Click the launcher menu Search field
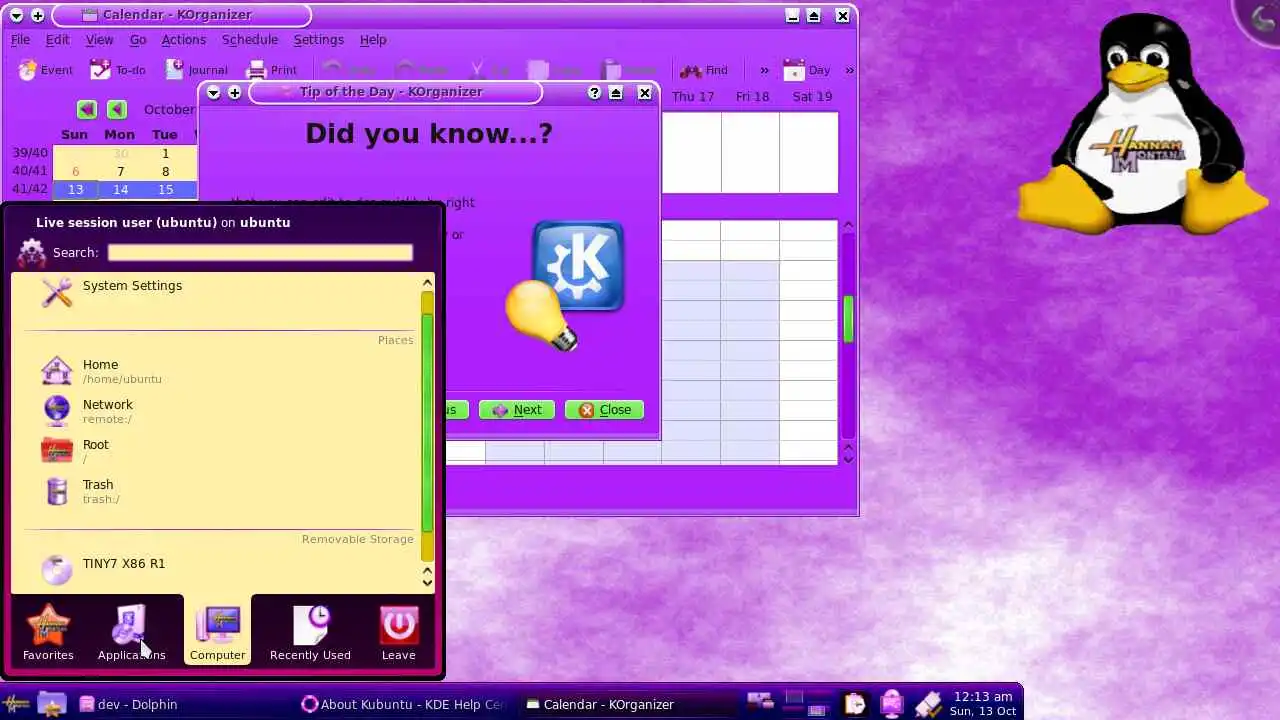 [260, 253]
